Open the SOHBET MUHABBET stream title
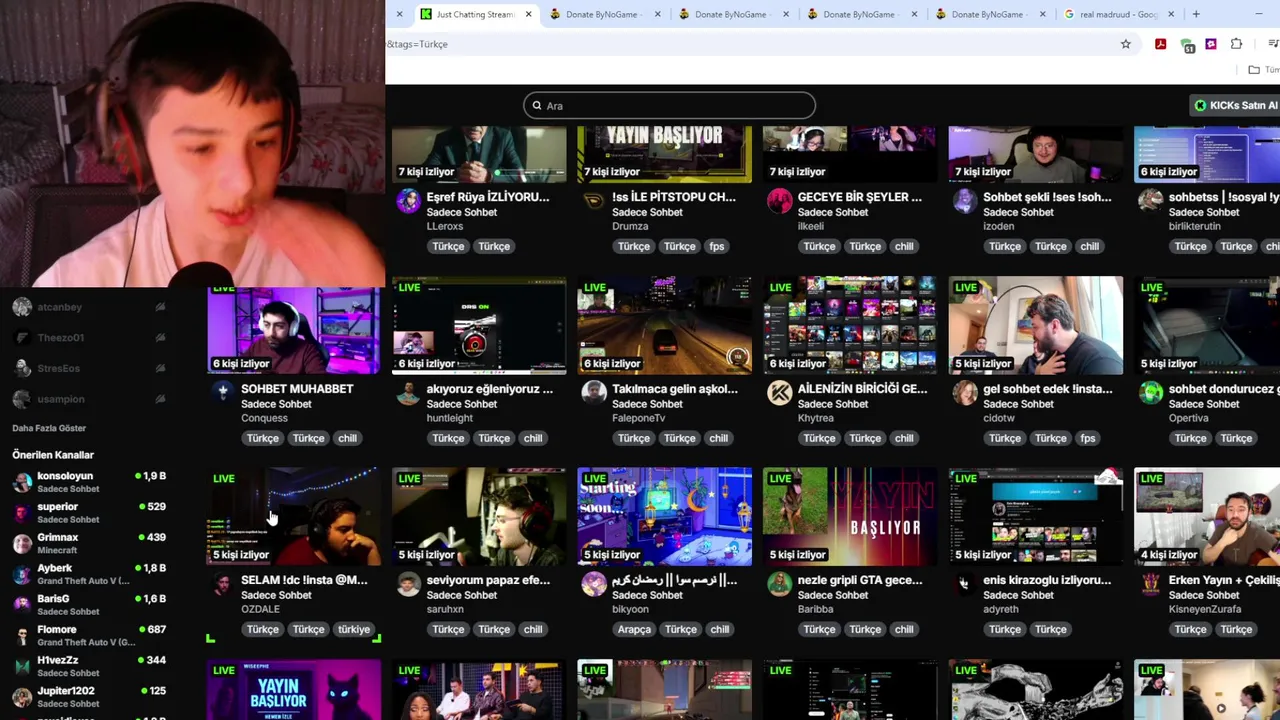The height and width of the screenshot is (720, 1280). [x=297, y=389]
